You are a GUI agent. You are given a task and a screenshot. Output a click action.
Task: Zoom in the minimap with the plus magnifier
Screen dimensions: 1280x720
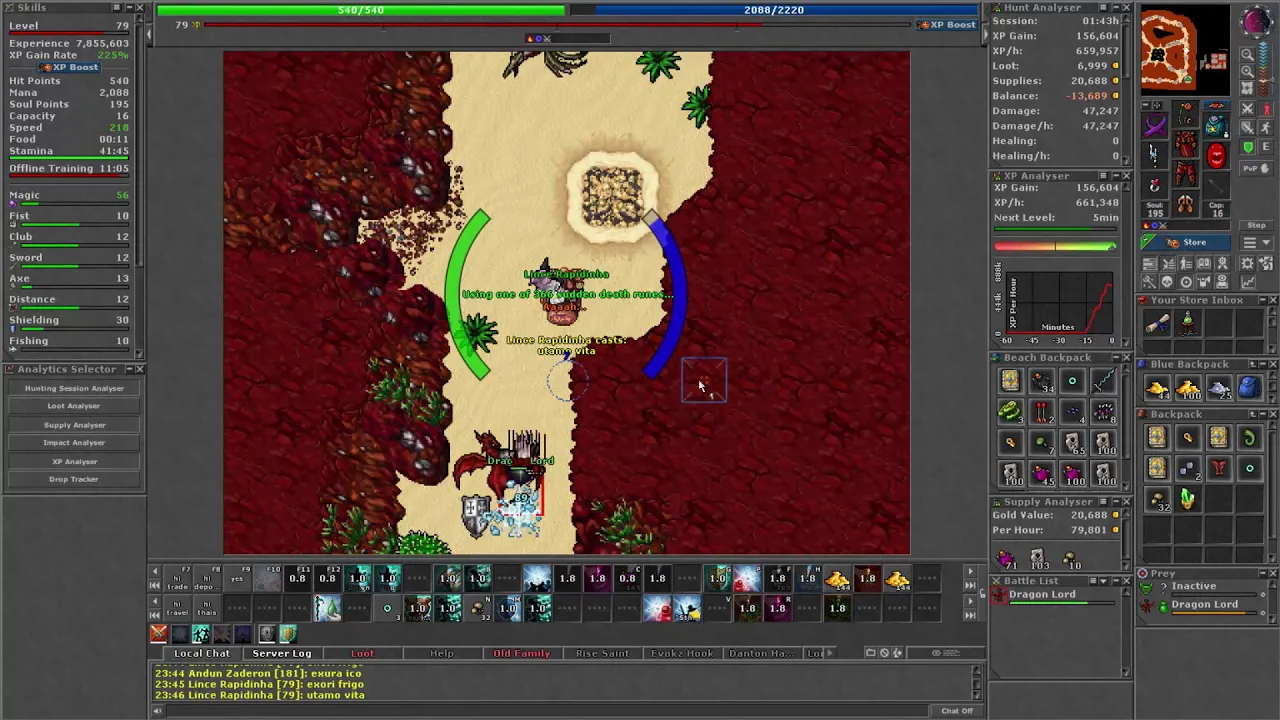pos(1247,72)
